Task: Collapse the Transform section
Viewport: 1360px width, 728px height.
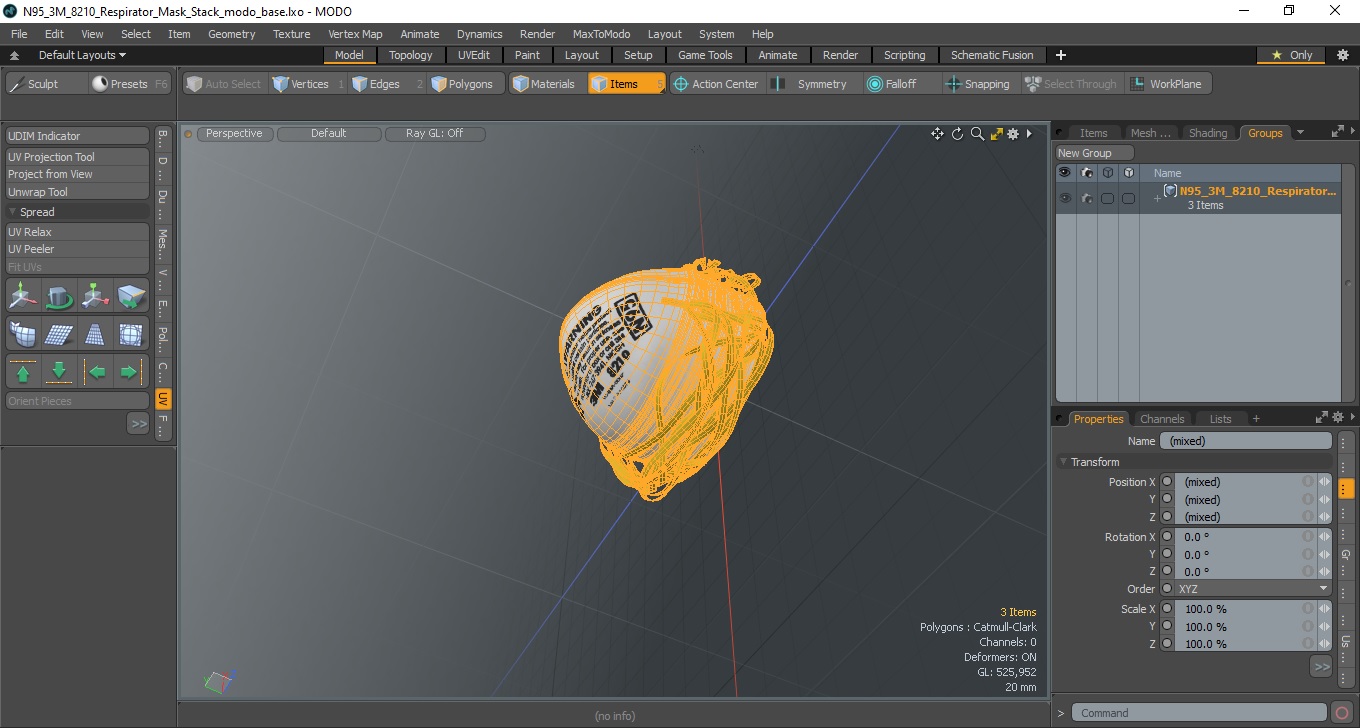Action: pyautogui.click(x=1063, y=462)
